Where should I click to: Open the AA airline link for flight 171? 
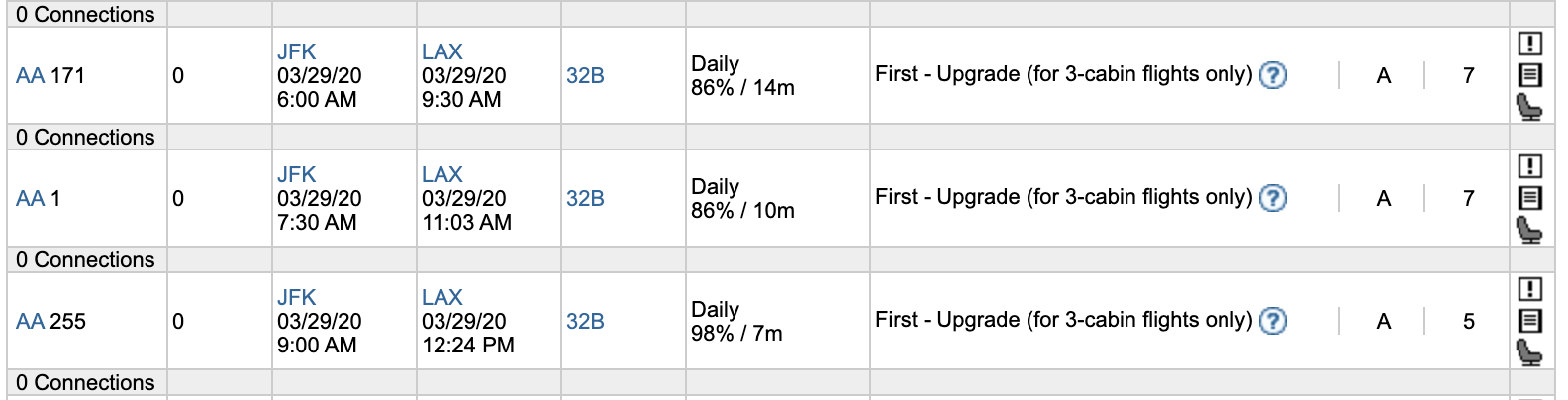(x=30, y=76)
